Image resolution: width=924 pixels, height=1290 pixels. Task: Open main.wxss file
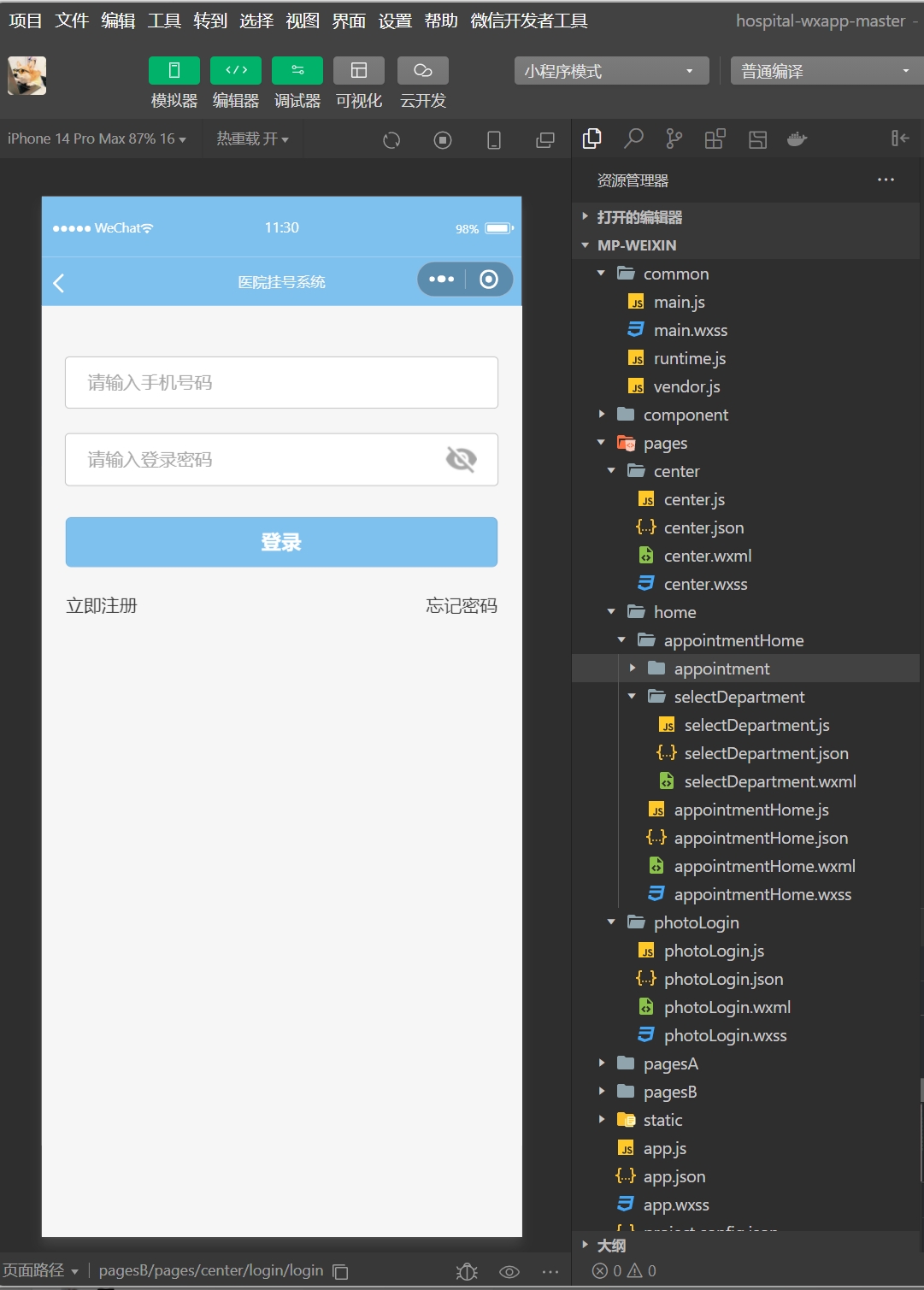(745, 330)
